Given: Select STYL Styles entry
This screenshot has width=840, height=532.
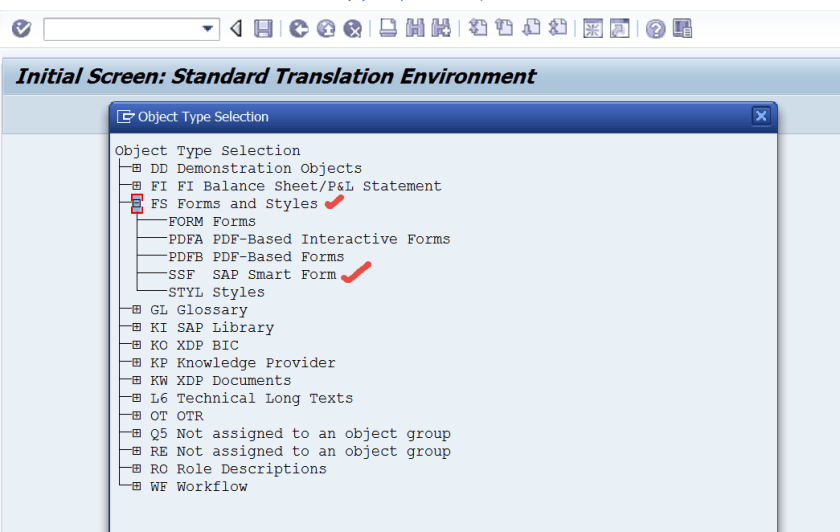Looking at the screenshot, I should (x=216, y=292).
